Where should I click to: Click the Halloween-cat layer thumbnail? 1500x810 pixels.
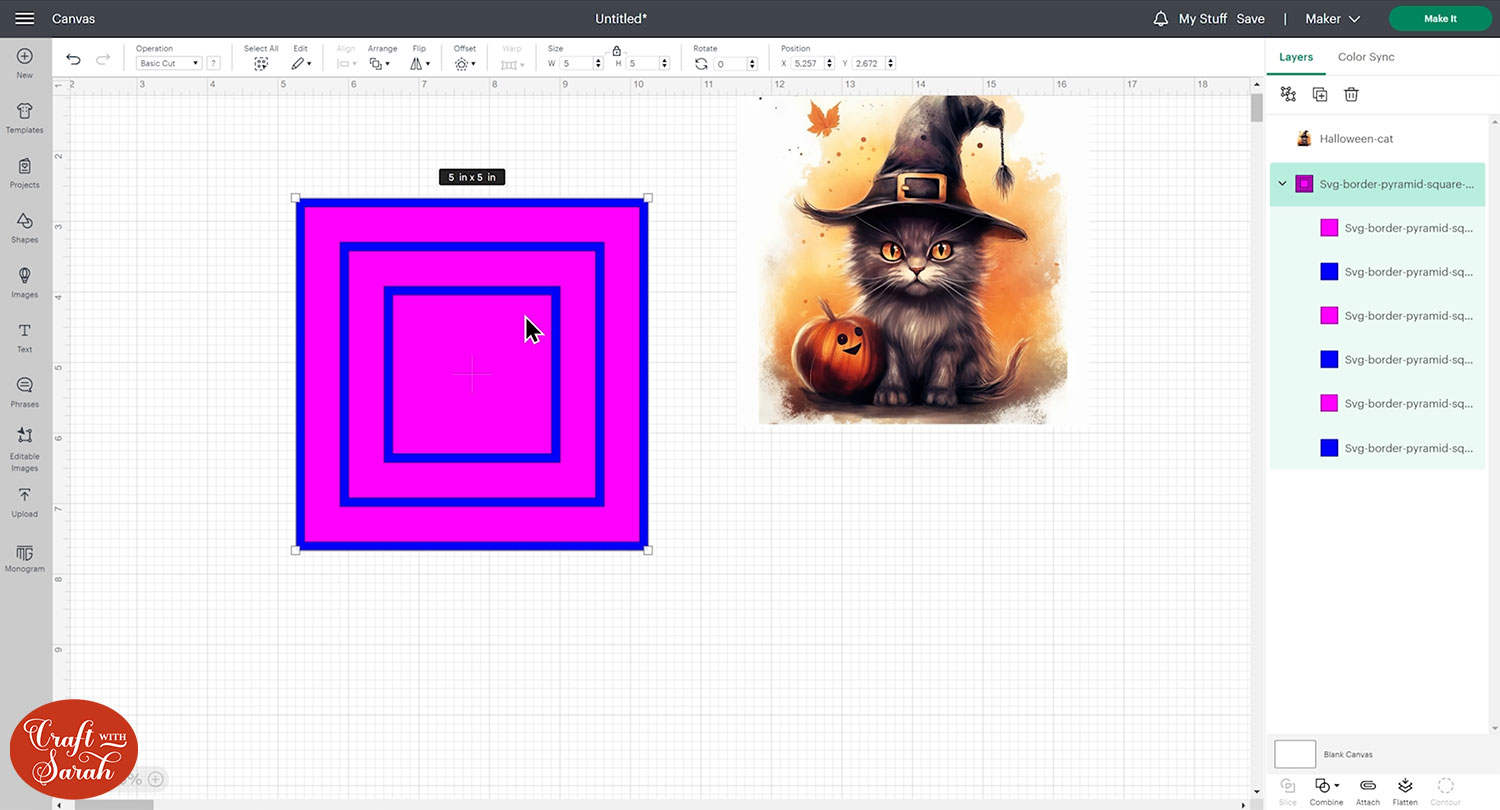pos(1304,139)
